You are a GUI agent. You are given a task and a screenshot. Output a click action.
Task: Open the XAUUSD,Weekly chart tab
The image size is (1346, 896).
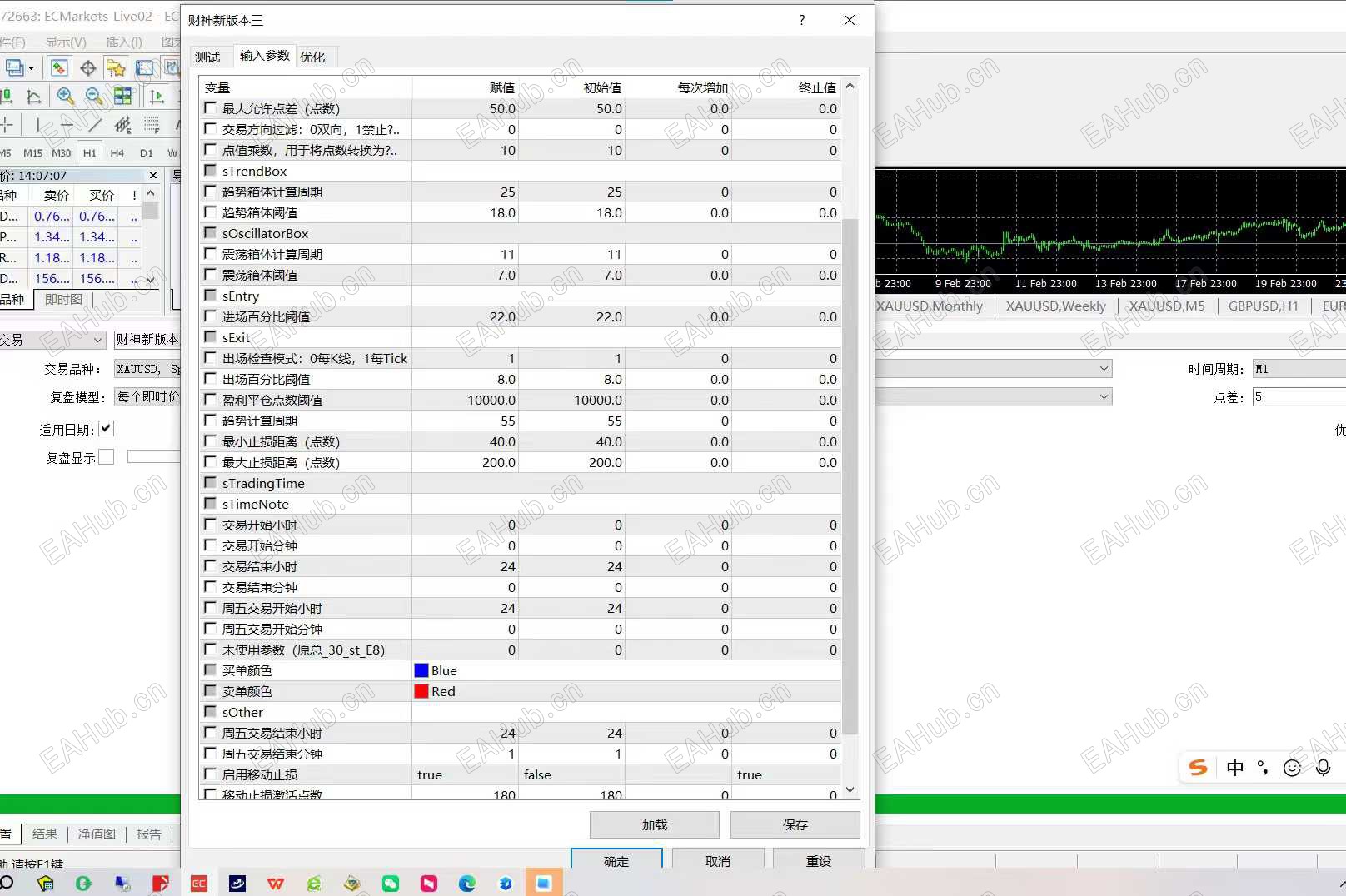tap(1055, 306)
